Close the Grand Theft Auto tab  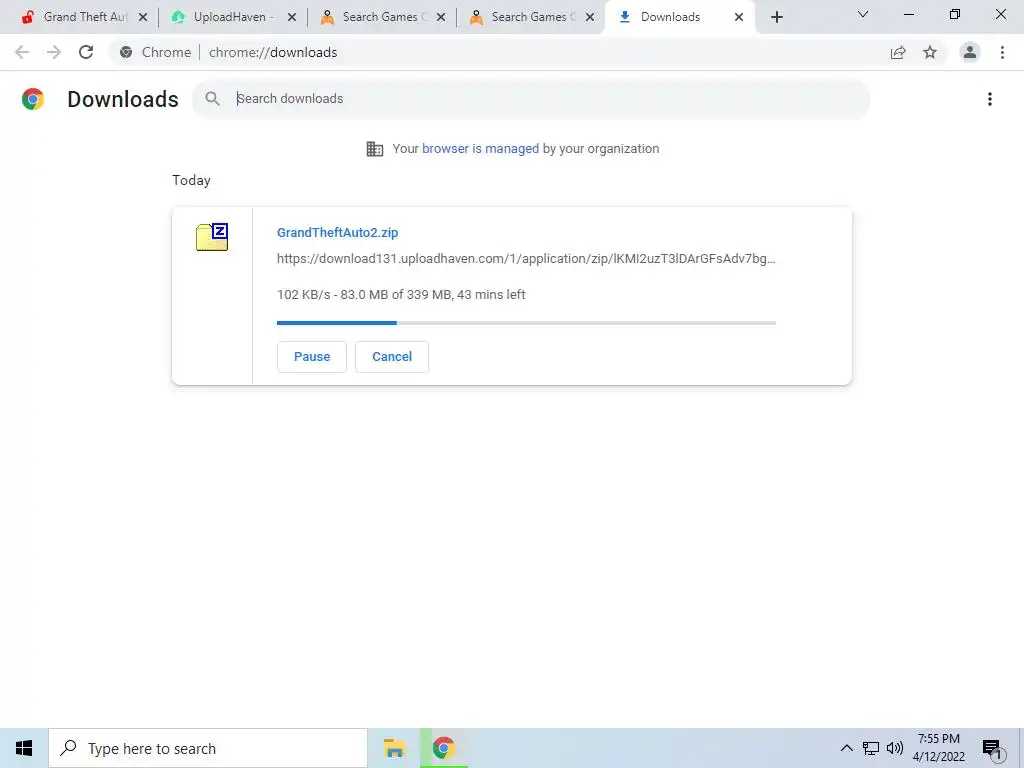[143, 17]
